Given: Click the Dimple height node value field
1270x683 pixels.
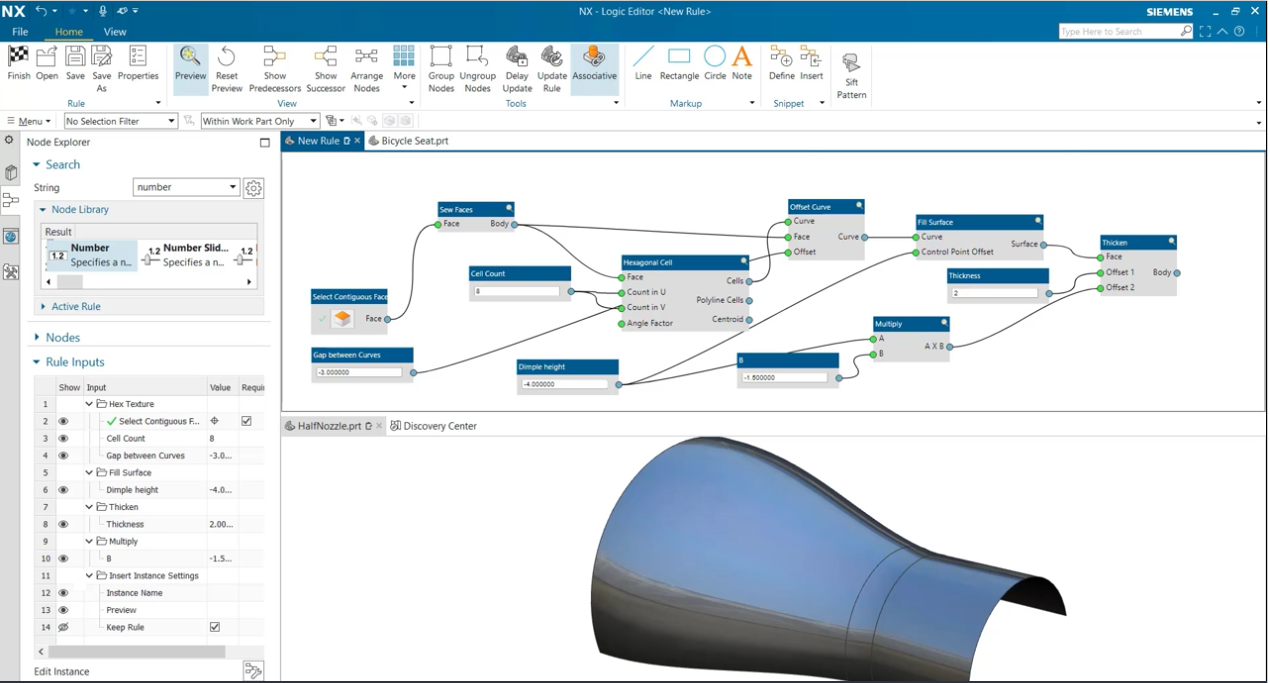Looking at the screenshot, I should pos(564,384).
